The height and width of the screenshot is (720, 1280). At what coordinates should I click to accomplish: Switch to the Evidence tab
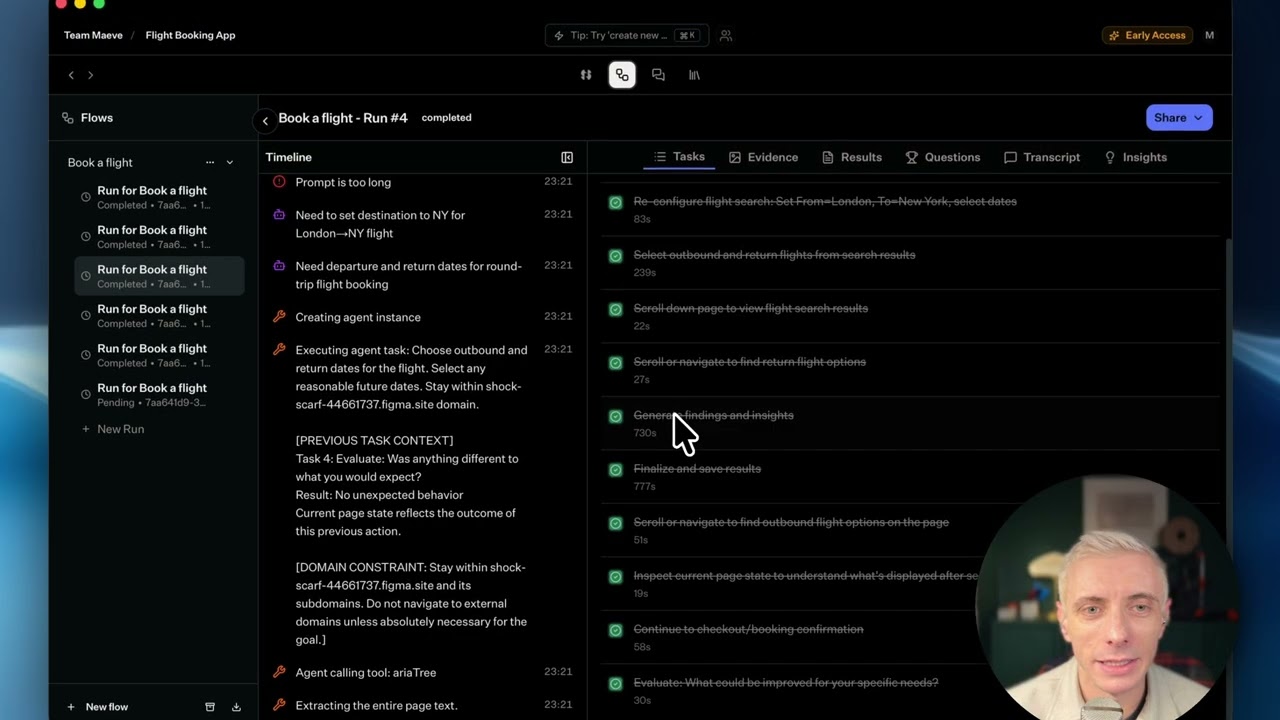point(763,157)
